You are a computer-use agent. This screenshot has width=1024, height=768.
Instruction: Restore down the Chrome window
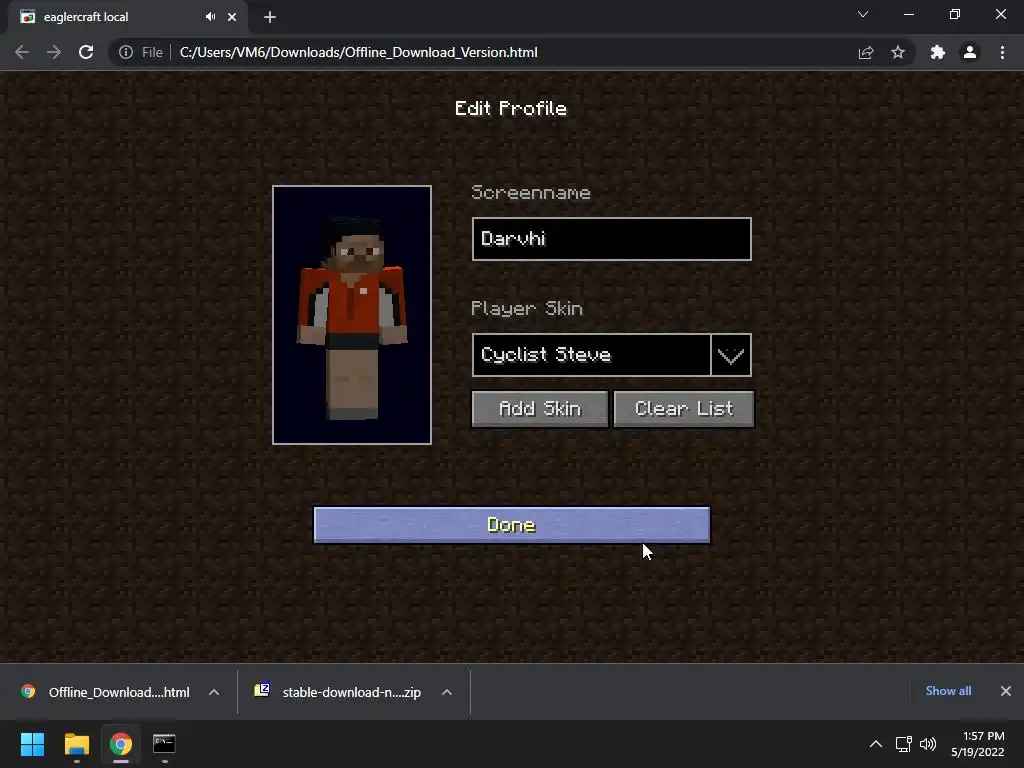(x=955, y=14)
